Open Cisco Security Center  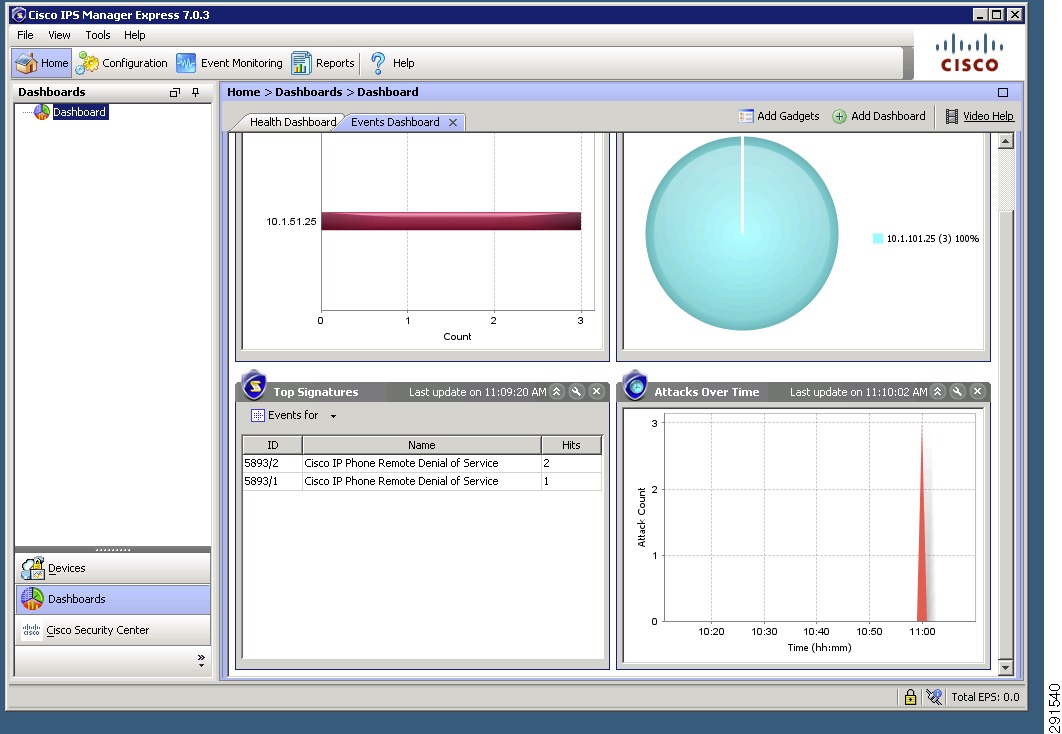tap(112, 630)
